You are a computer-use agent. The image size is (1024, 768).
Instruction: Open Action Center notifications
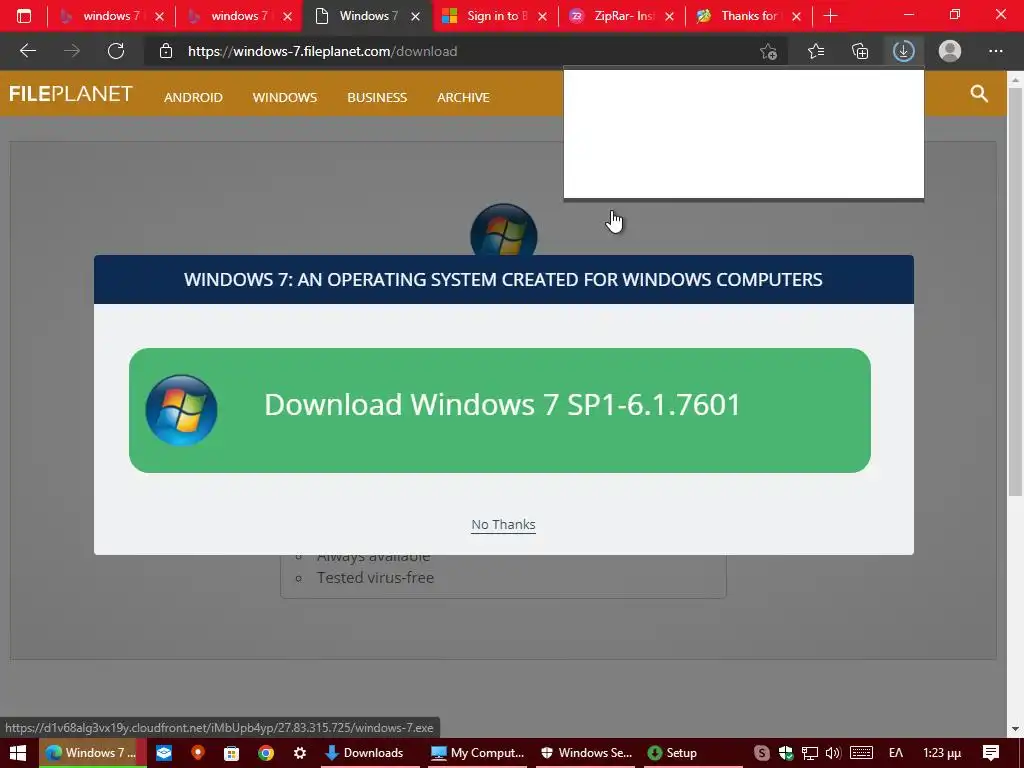tap(991, 753)
